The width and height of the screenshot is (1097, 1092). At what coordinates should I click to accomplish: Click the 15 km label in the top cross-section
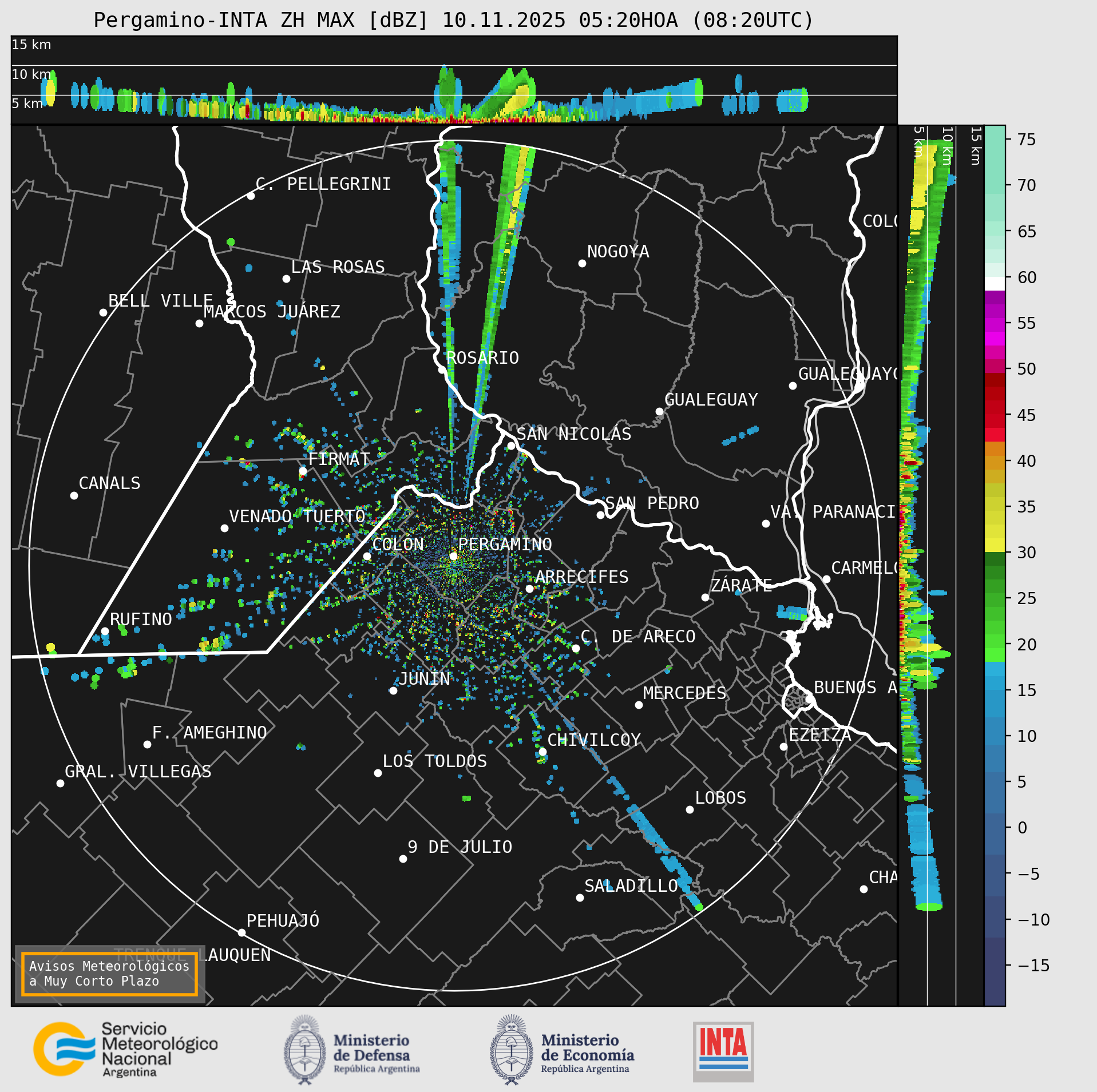31,45
